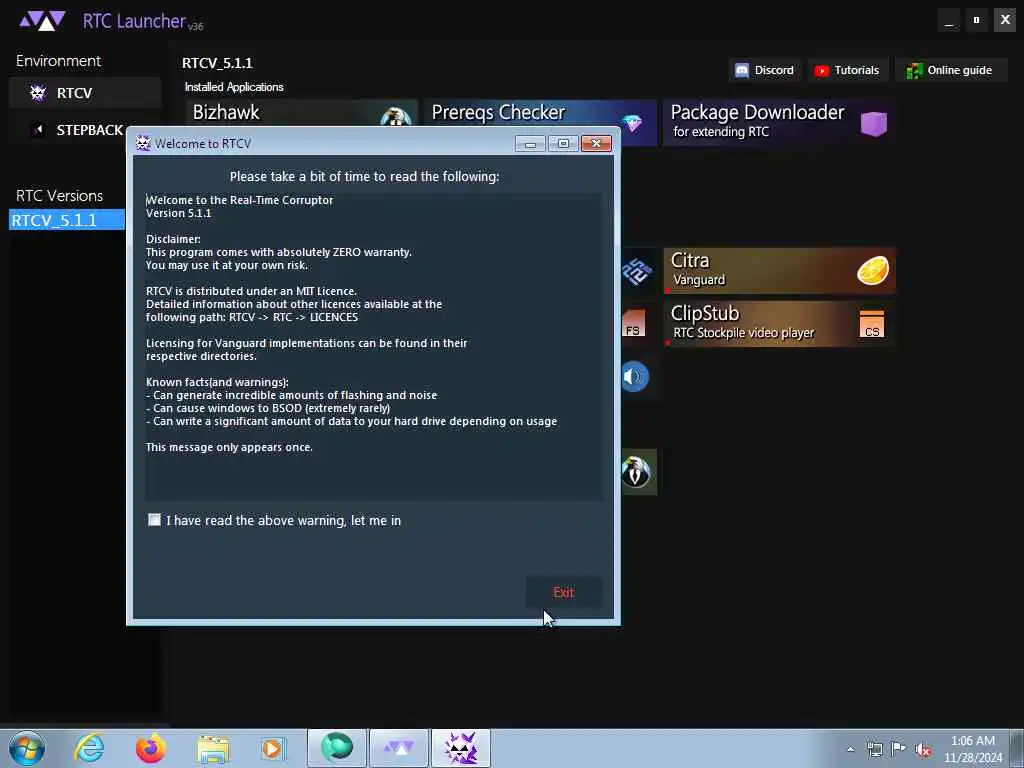Open the Discord link button
Image resolution: width=1024 pixels, height=768 pixels.
click(763, 71)
